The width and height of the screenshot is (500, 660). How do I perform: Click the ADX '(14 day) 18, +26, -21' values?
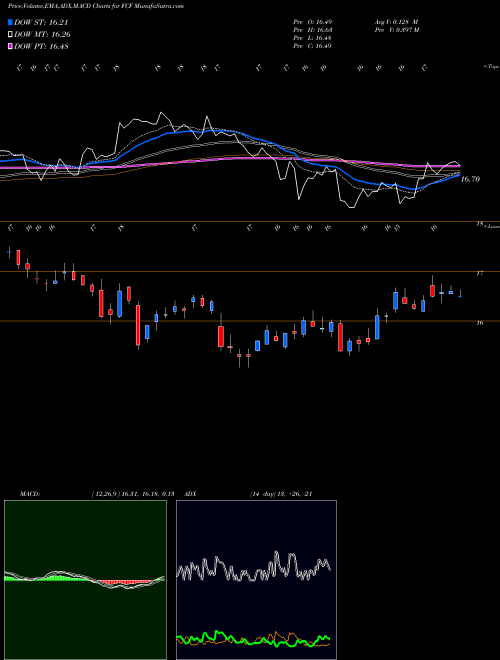click(x=281, y=494)
